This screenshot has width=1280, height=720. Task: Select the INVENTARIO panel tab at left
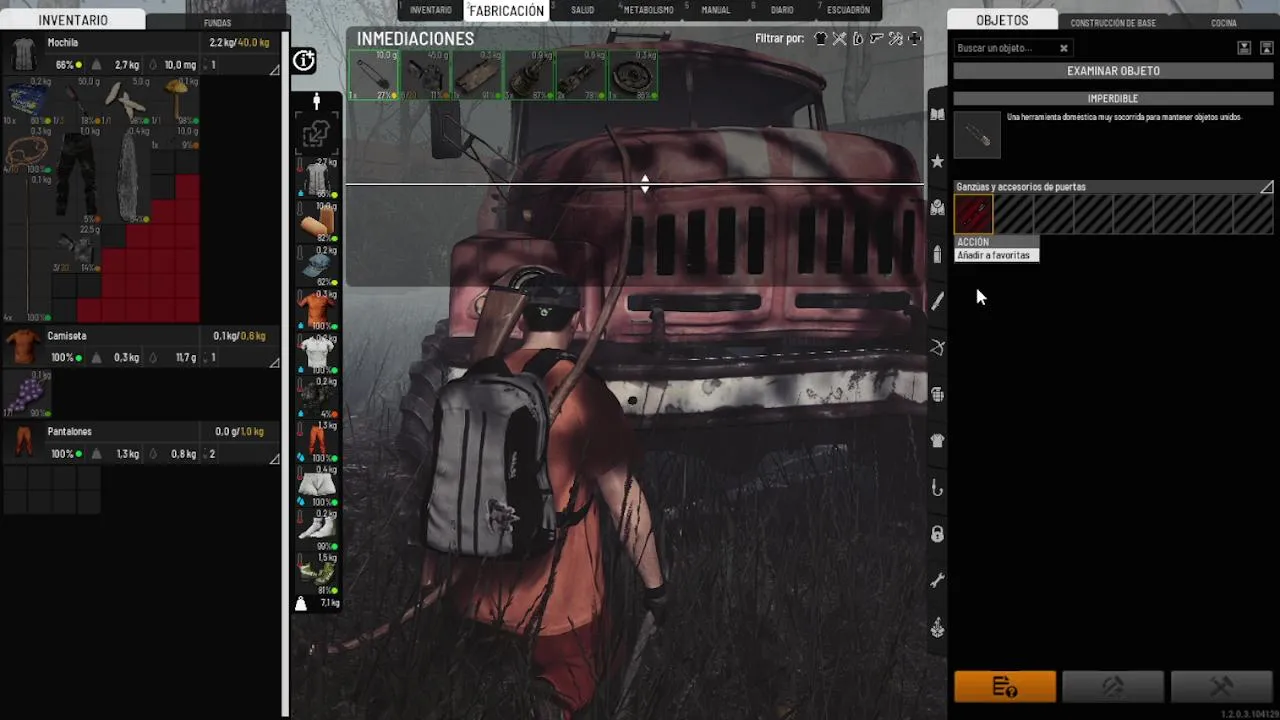click(73, 20)
